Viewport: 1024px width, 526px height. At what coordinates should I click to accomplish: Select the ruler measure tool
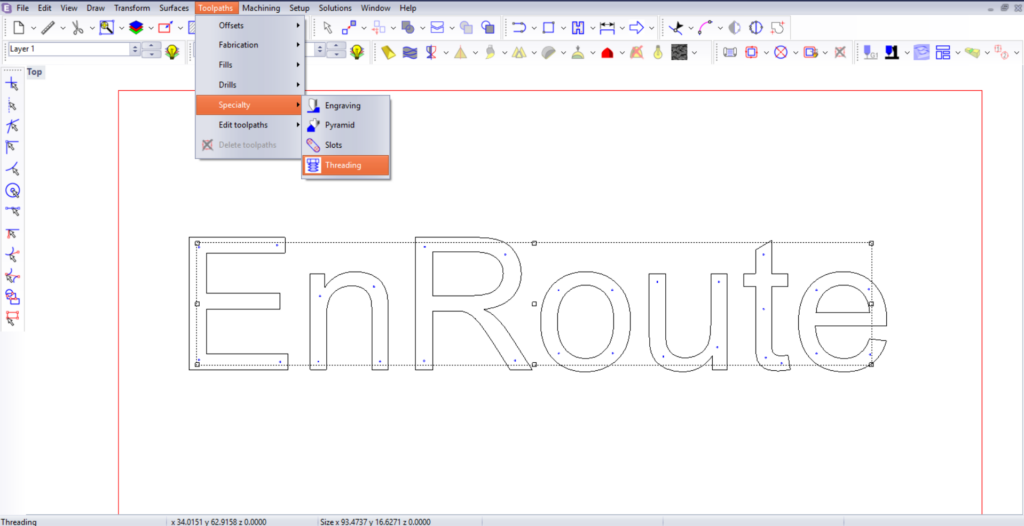click(x=49, y=28)
